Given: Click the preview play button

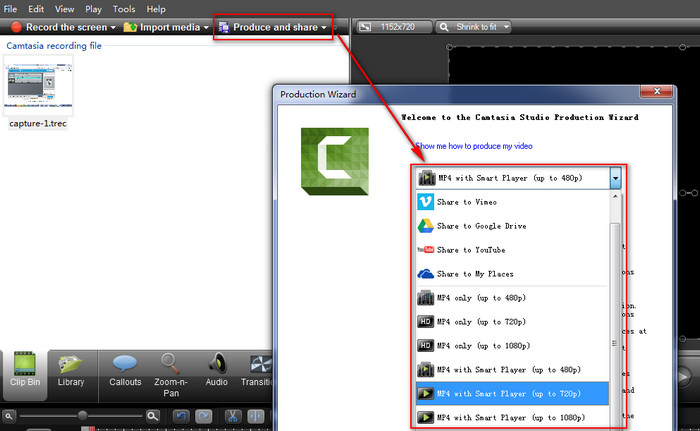Looking at the screenshot, I should pos(683,377).
